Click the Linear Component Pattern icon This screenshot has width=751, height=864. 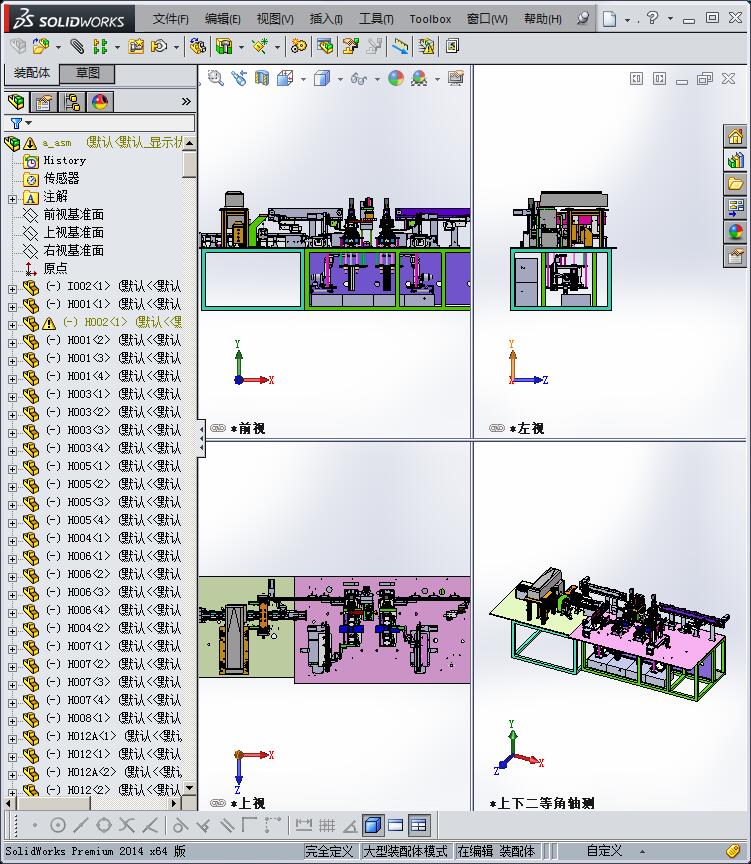tap(100, 46)
